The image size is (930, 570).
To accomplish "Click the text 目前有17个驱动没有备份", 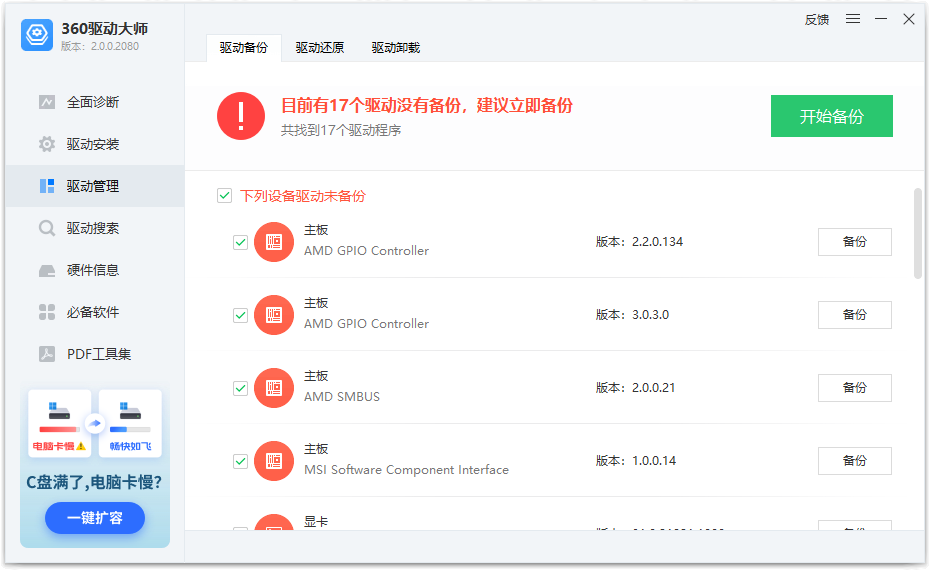I will tap(371, 106).
